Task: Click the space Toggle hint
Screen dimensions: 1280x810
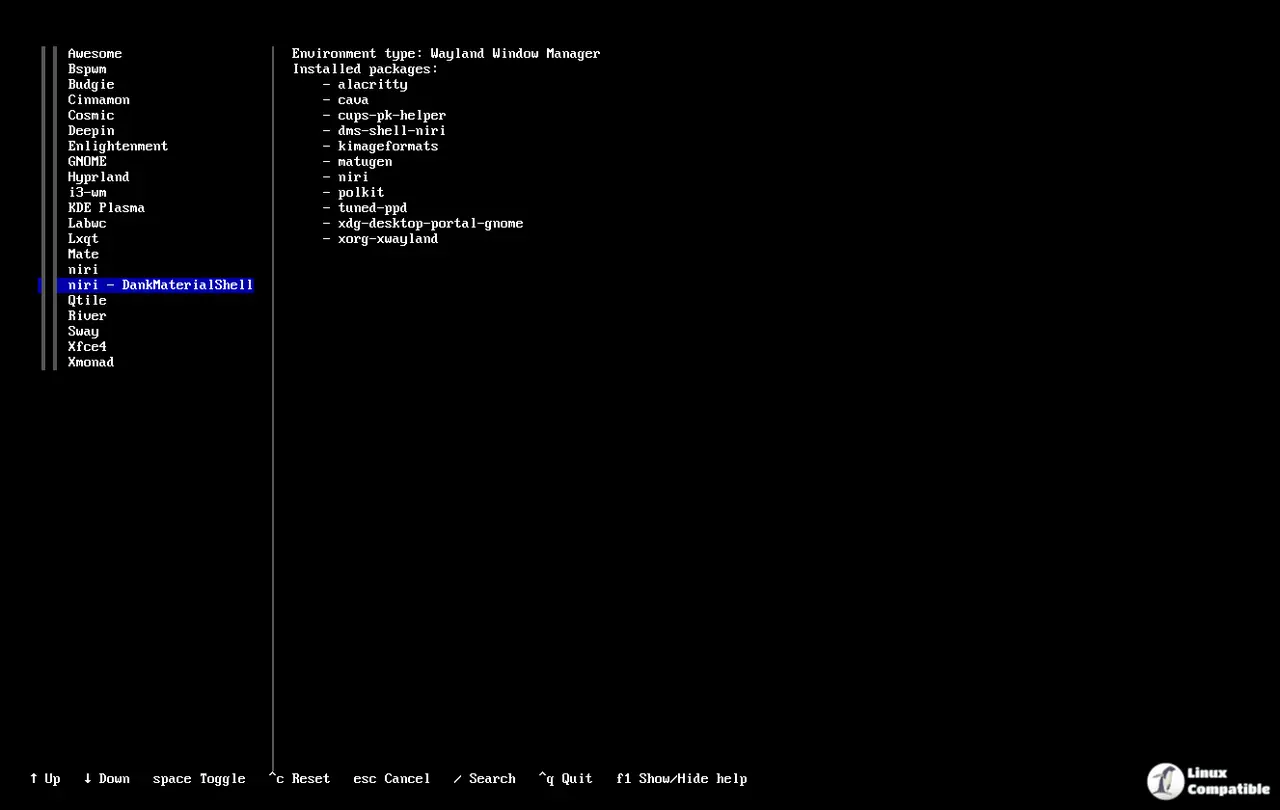Action: 199,779
